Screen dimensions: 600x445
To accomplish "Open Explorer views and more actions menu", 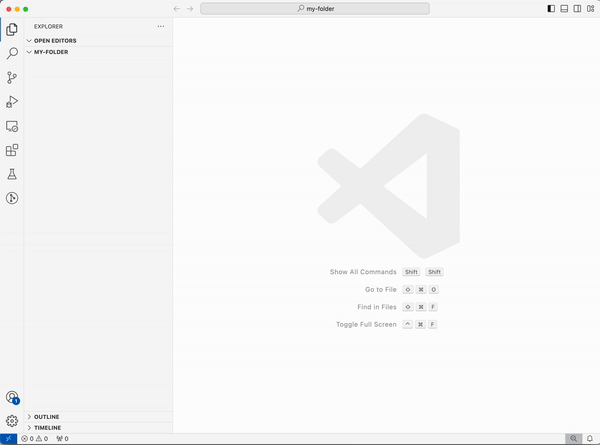I will [x=161, y=26].
